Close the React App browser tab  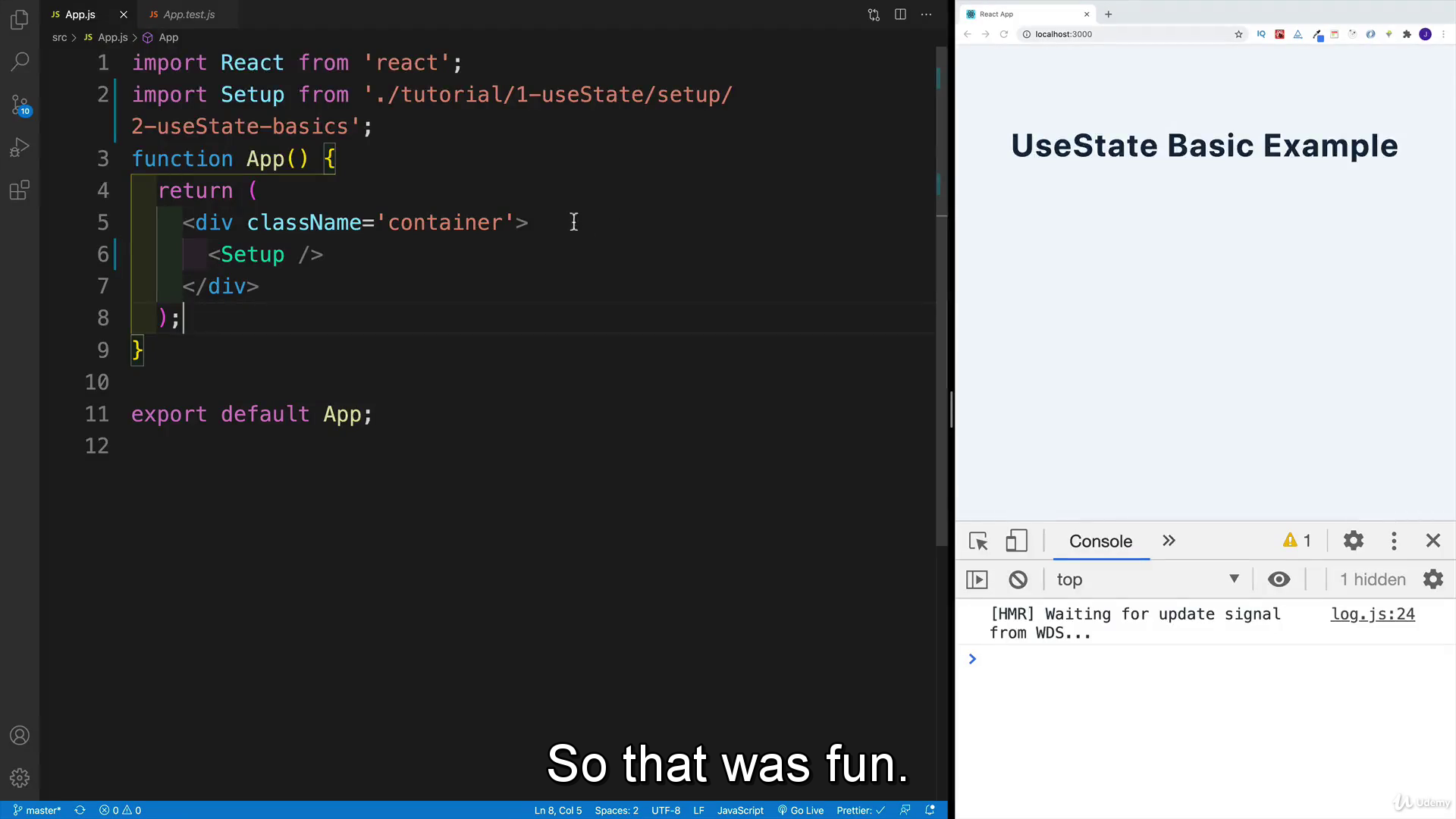tap(1087, 14)
